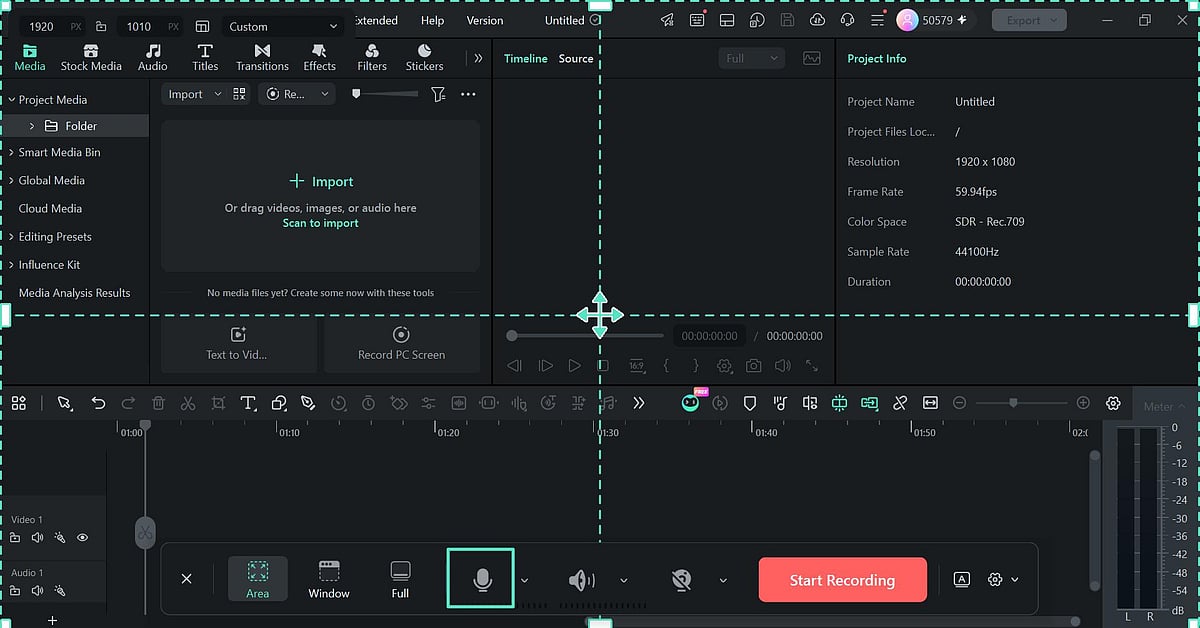
Task: Click the Export button
Action: coord(1029,20)
